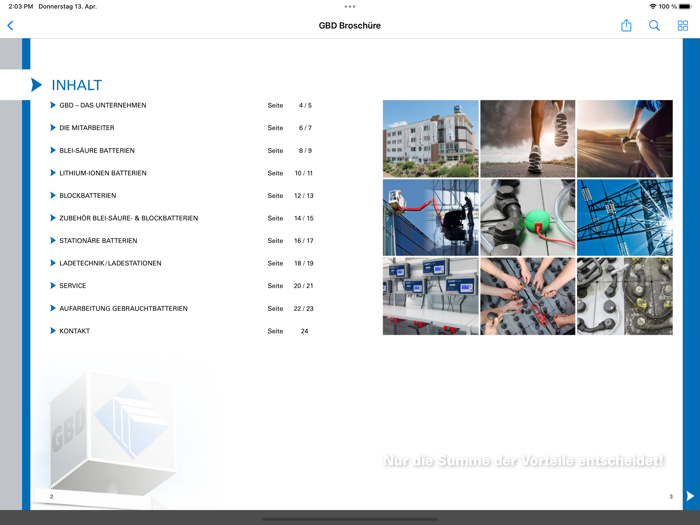
Task: Tap the status bar time 2:03 PM
Action: (21, 6)
